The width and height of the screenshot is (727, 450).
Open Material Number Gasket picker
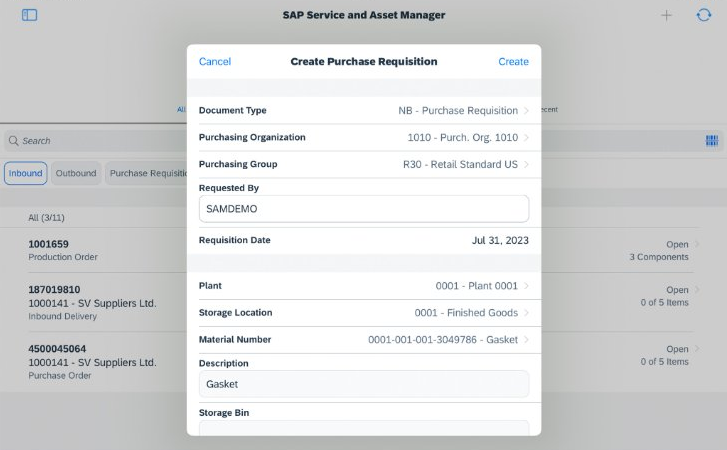(x=364, y=339)
